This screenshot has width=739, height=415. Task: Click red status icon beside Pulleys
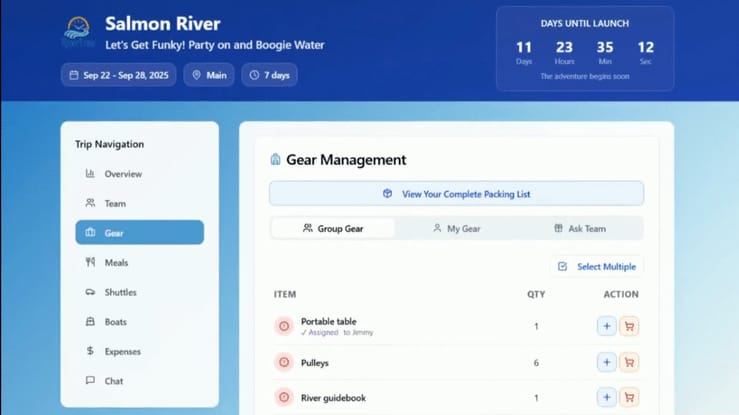tap(283, 362)
